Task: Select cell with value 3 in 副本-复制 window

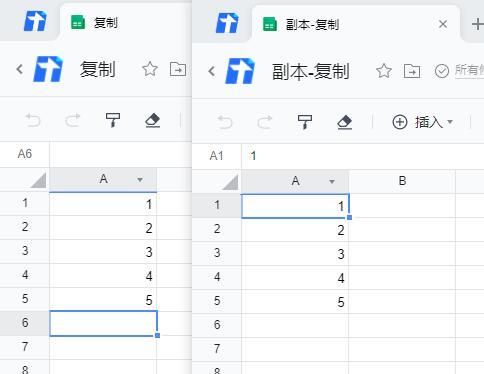Action: coord(295,254)
